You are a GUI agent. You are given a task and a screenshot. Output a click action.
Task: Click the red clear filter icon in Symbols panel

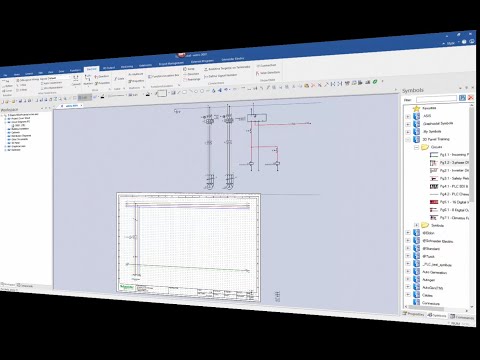[x=471, y=97]
